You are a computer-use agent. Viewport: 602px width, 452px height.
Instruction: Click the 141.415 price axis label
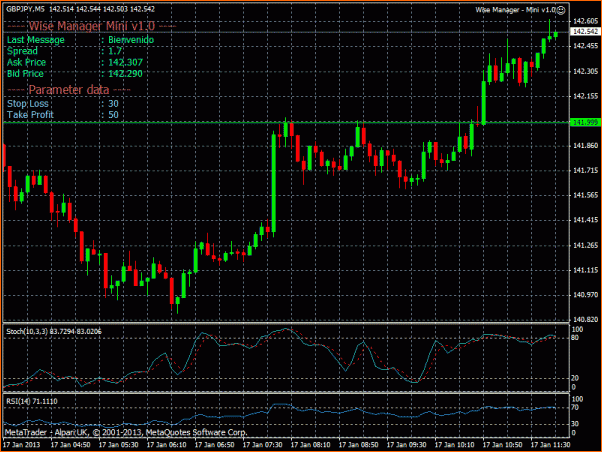point(585,220)
